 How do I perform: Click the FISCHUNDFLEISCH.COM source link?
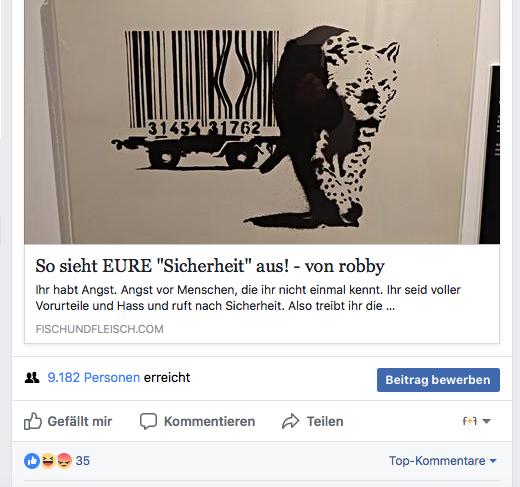point(99,329)
